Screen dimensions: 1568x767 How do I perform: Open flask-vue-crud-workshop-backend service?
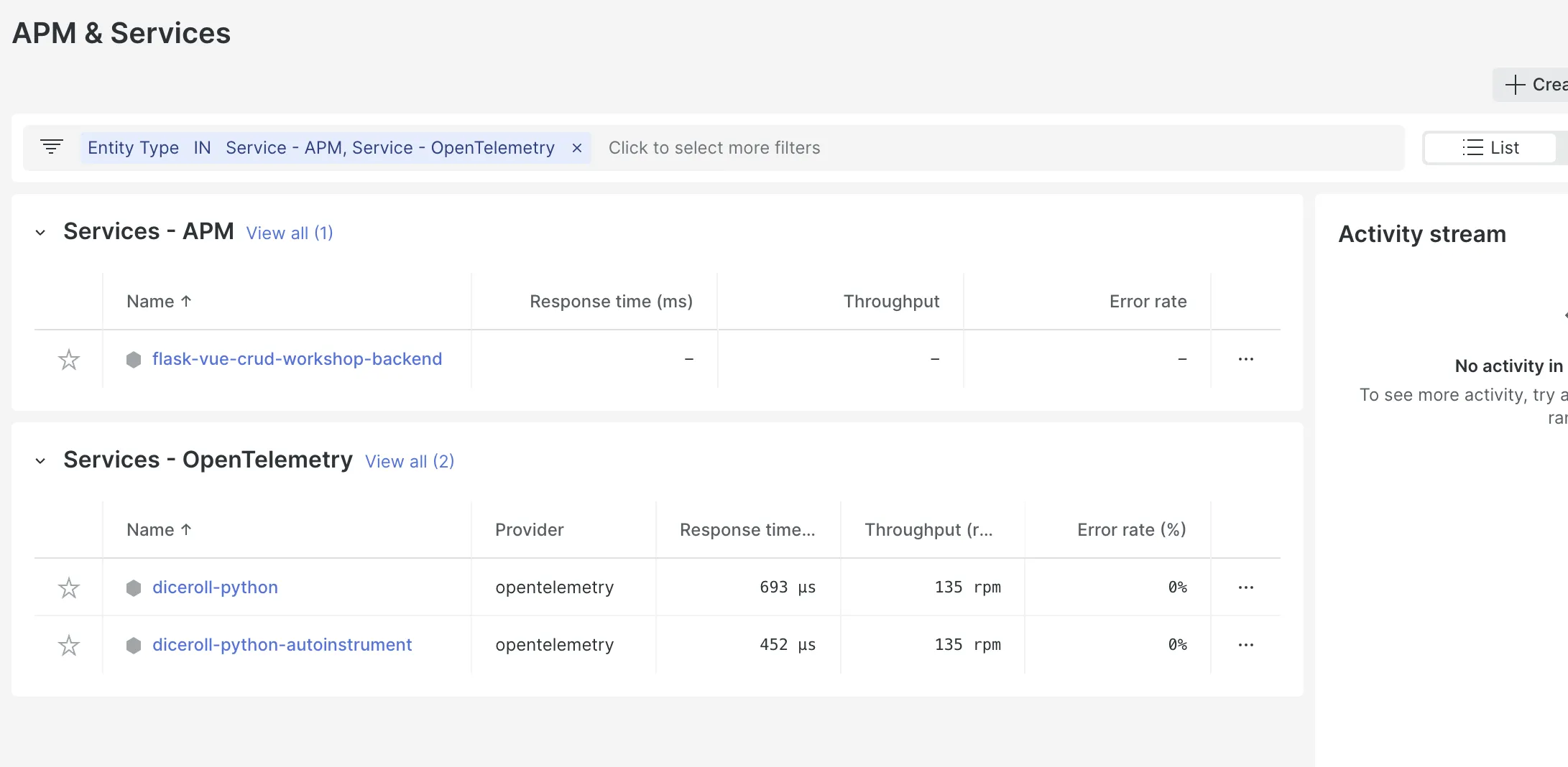297,358
